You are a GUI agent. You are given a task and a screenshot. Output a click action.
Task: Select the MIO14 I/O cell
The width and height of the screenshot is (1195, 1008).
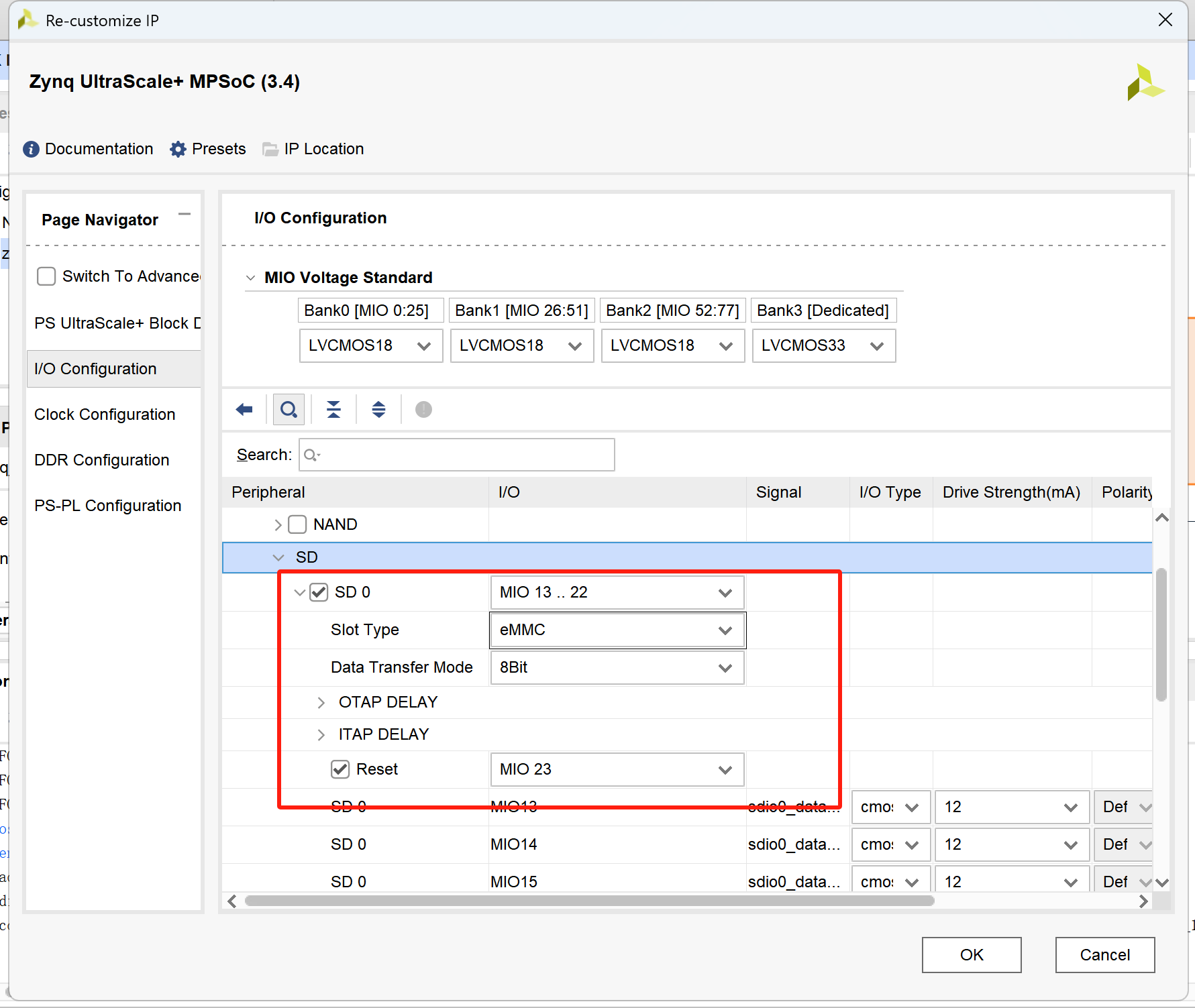tap(617, 844)
